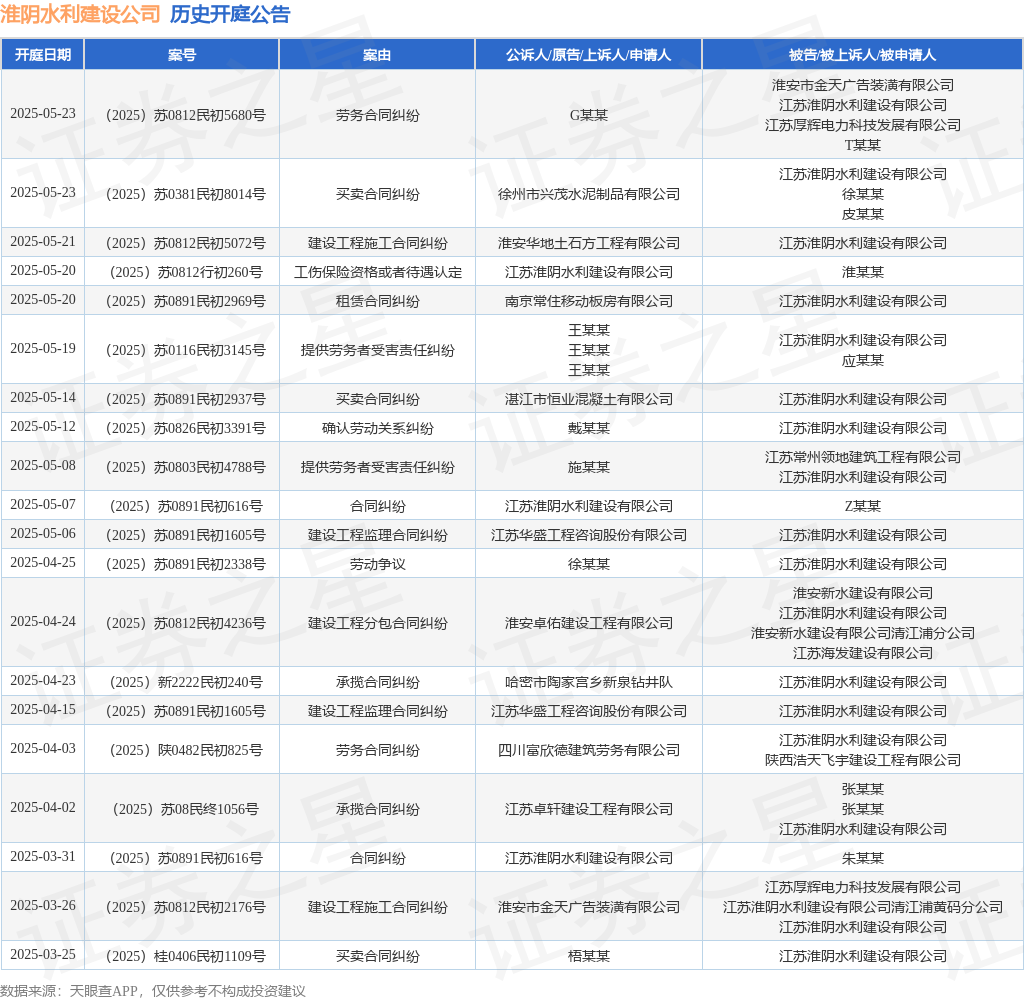Viewport: 1024px width, 1000px height.
Task: Click the hearing date 2025-05-06
Action: (x=43, y=534)
